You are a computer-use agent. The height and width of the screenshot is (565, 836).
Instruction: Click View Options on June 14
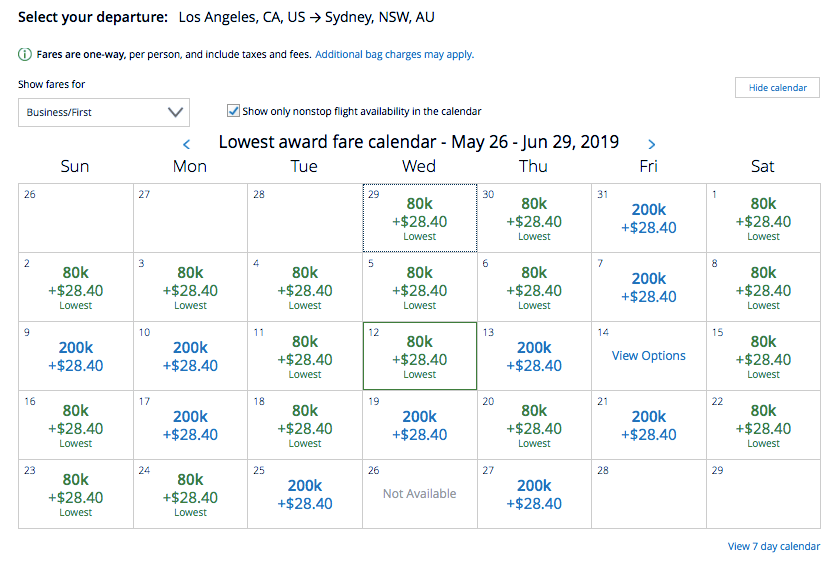648,355
